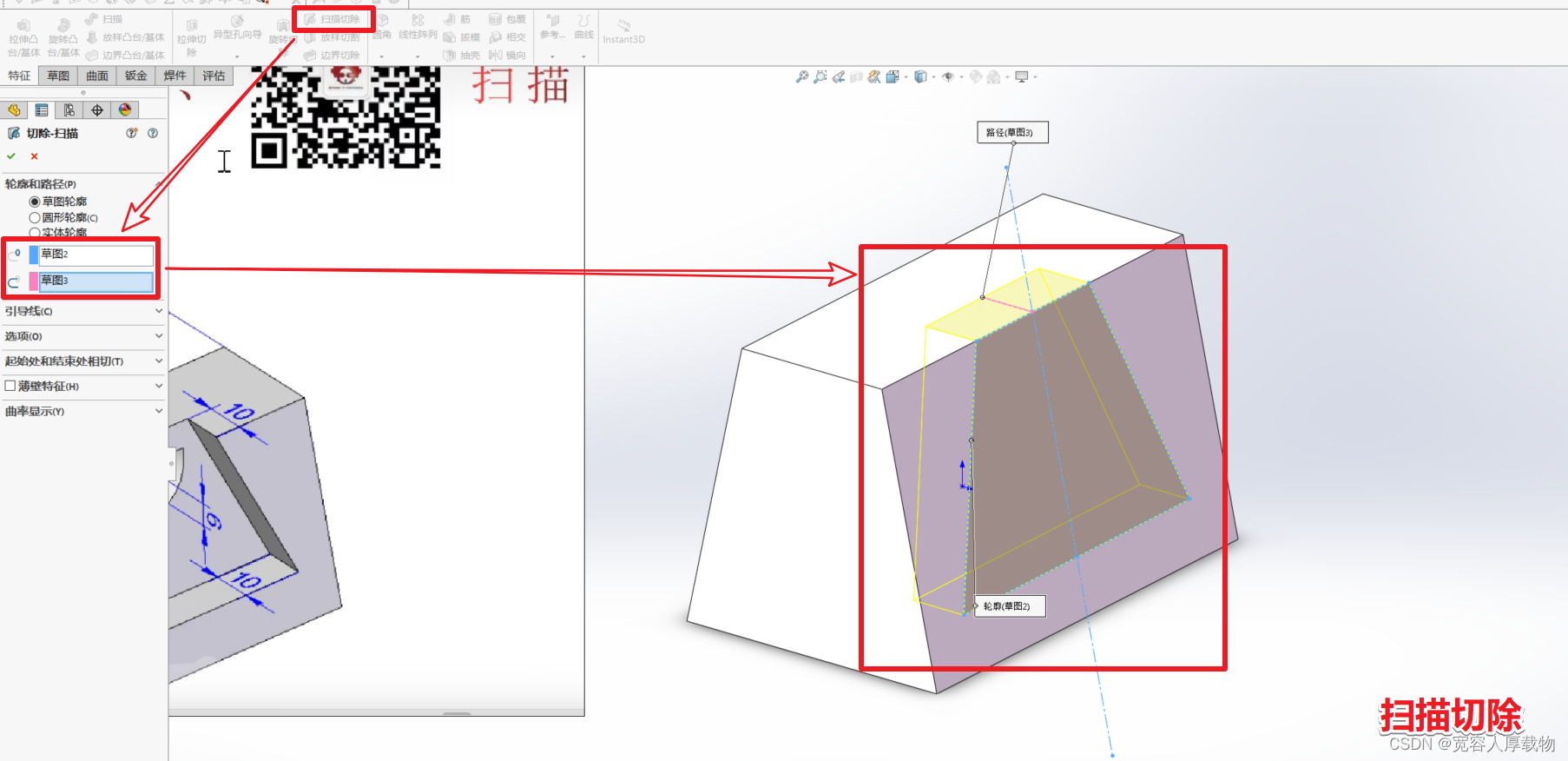Image resolution: width=1568 pixels, height=761 pixels.
Task: Open the PropertyManager tab icon
Action: [42, 110]
